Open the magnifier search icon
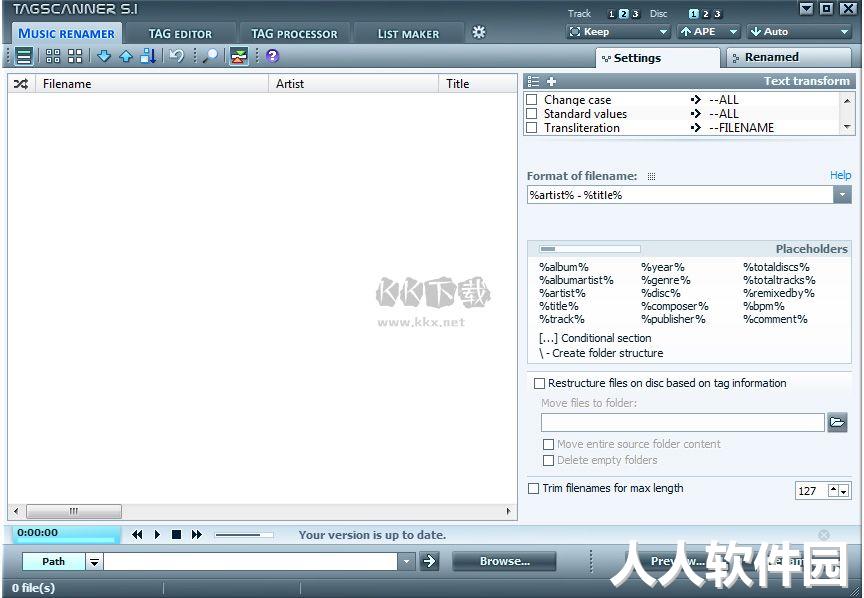The height and width of the screenshot is (598, 864). (x=210, y=56)
